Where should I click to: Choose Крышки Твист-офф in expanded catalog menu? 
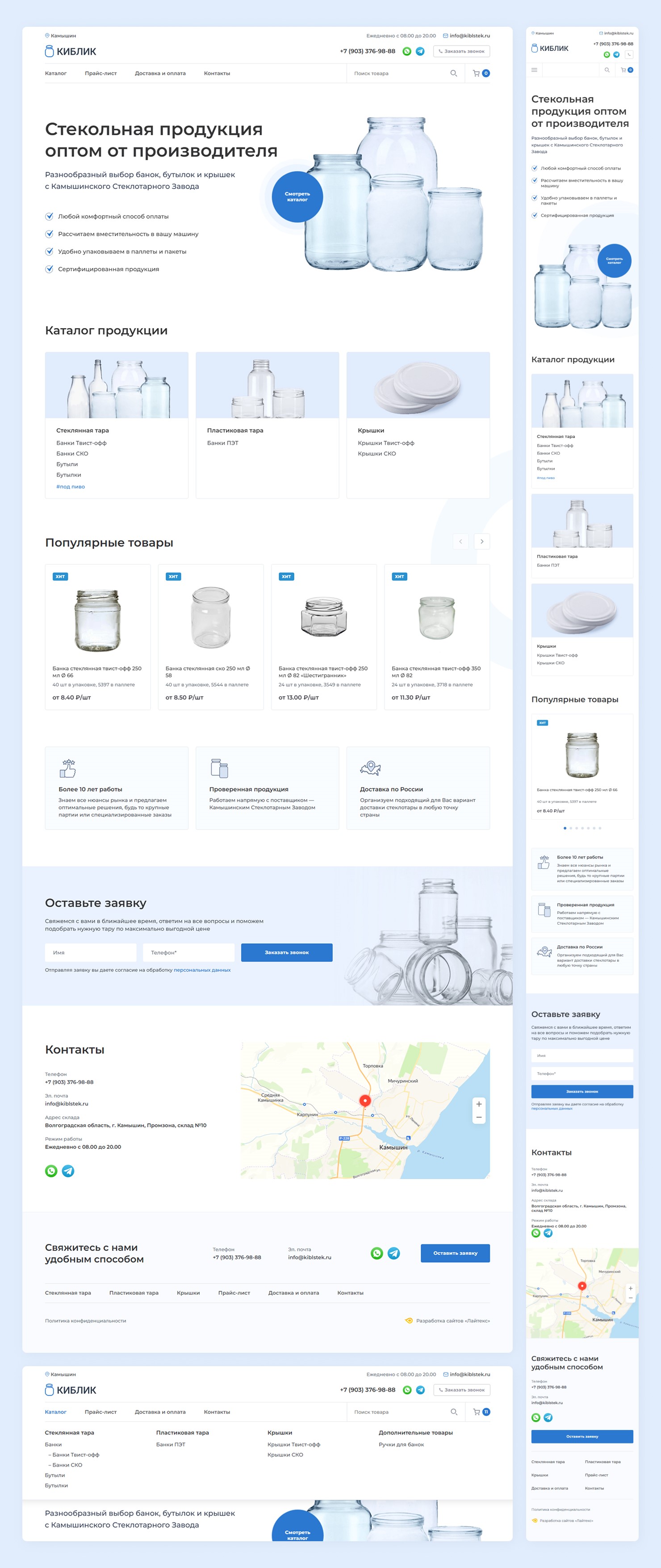click(x=293, y=1444)
